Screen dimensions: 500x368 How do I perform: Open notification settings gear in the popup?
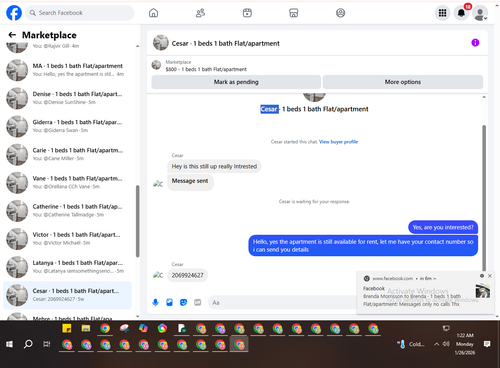pos(482,276)
